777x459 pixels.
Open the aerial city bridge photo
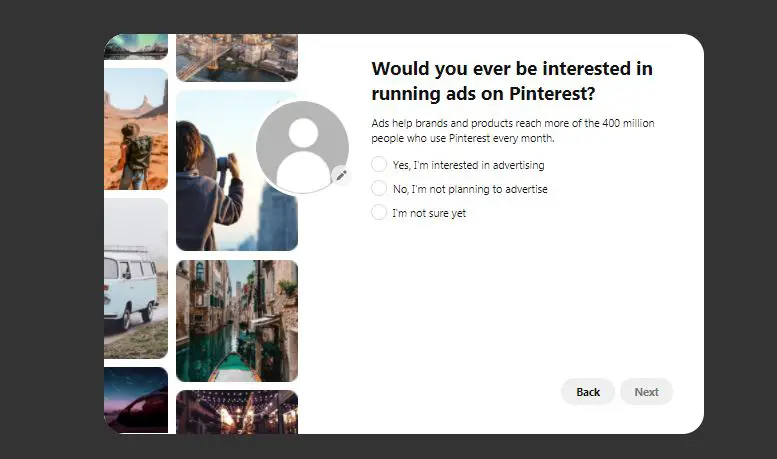[x=237, y=57]
